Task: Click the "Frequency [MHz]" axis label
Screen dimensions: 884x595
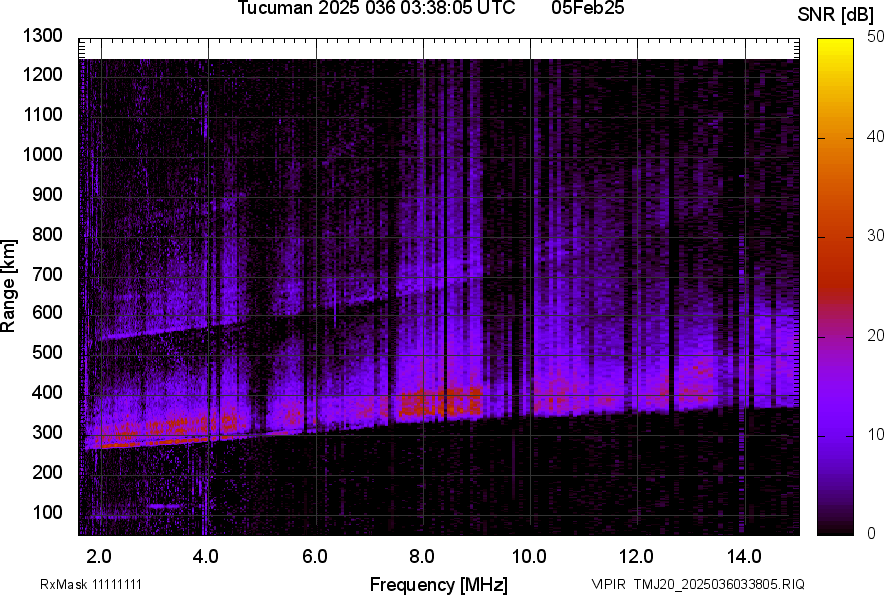Action: click(x=439, y=584)
